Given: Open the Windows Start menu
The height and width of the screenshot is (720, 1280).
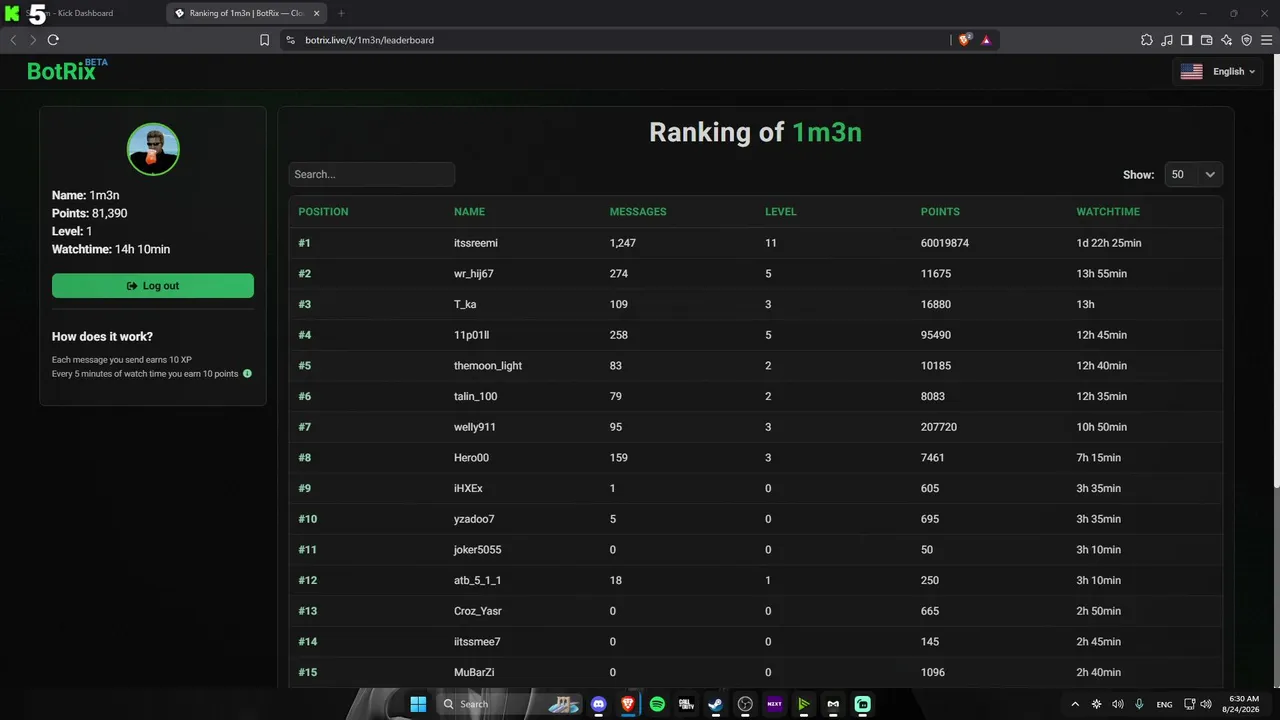Looking at the screenshot, I should click(x=418, y=704).
